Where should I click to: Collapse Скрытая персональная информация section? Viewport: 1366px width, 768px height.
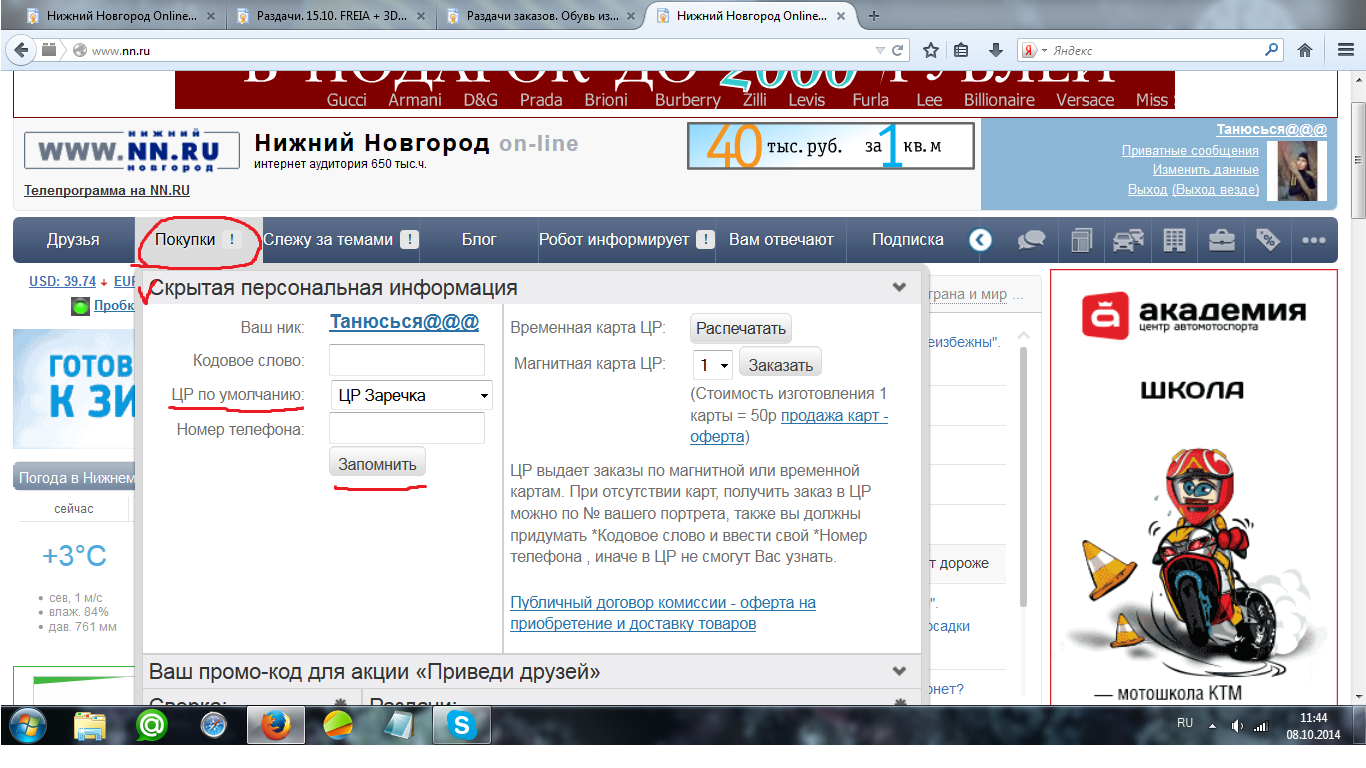point(899,288)
